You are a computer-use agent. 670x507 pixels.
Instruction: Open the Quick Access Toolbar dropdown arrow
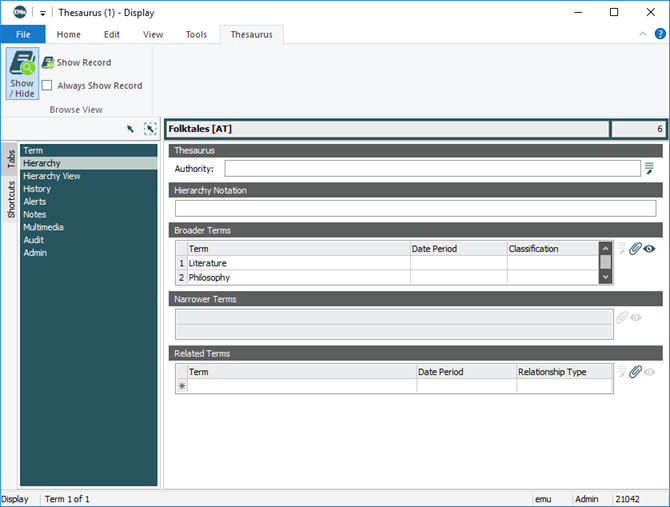coord(43,13)
